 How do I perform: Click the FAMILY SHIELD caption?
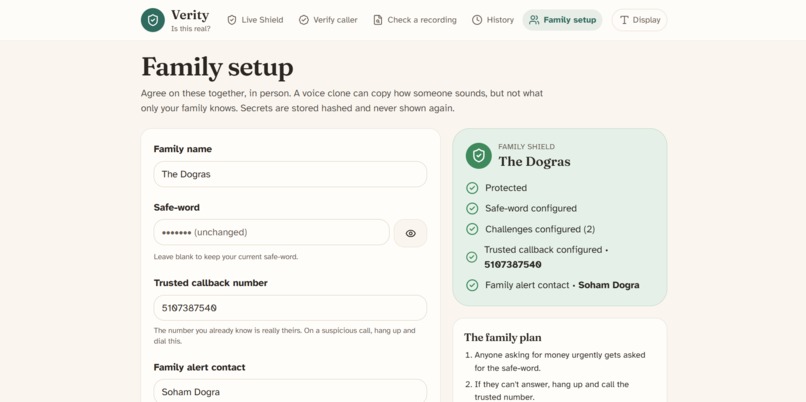click(526, 147)
